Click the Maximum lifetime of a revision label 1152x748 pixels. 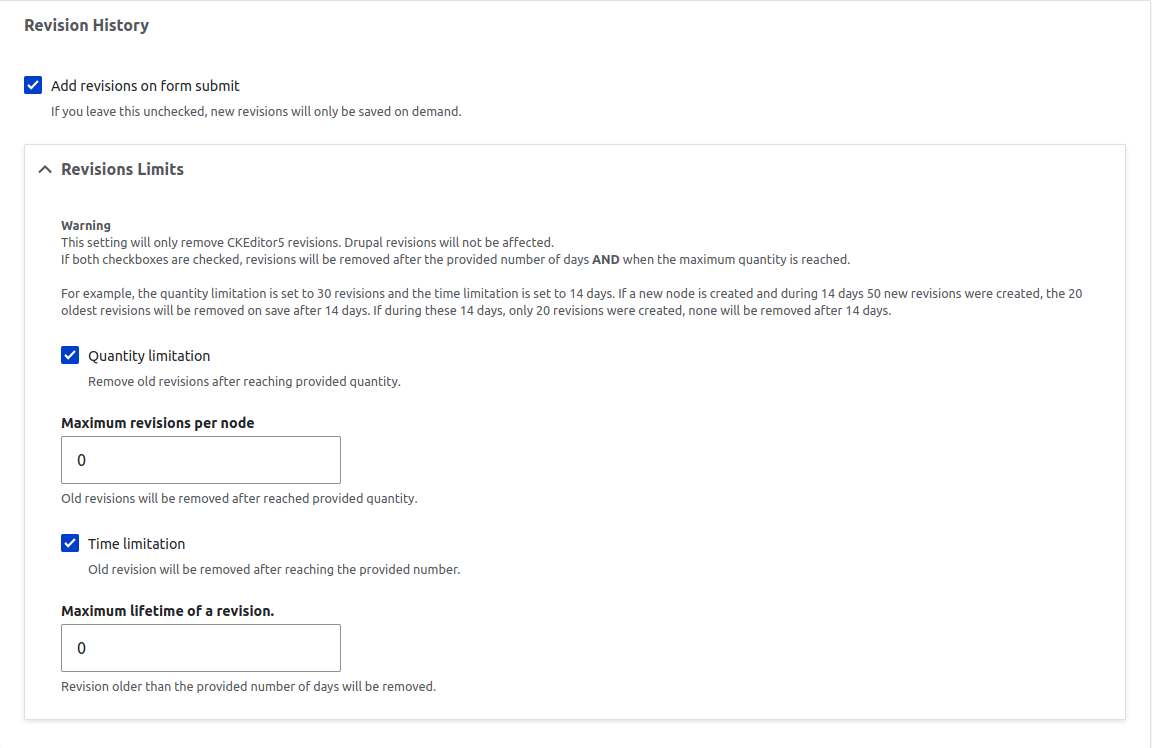[166, 610]
